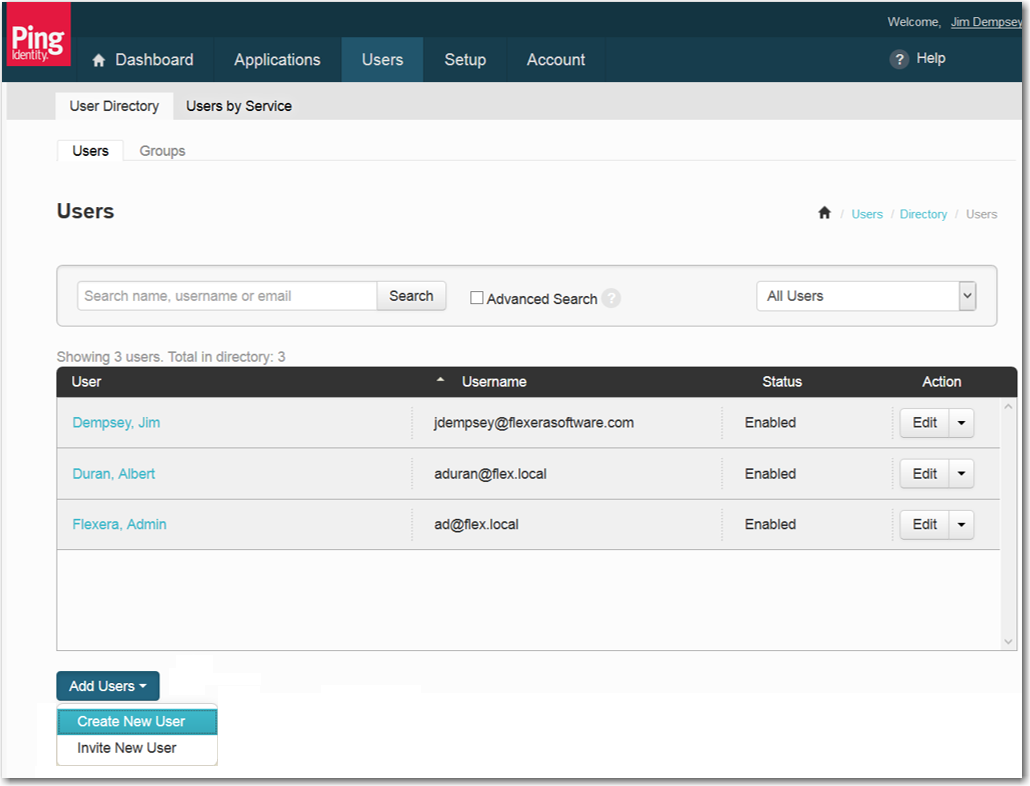Expand Edit dropdown arrow for Duran, Albert
The image size is (1030, 786).
pyautogui.click(x=961, y=474)
